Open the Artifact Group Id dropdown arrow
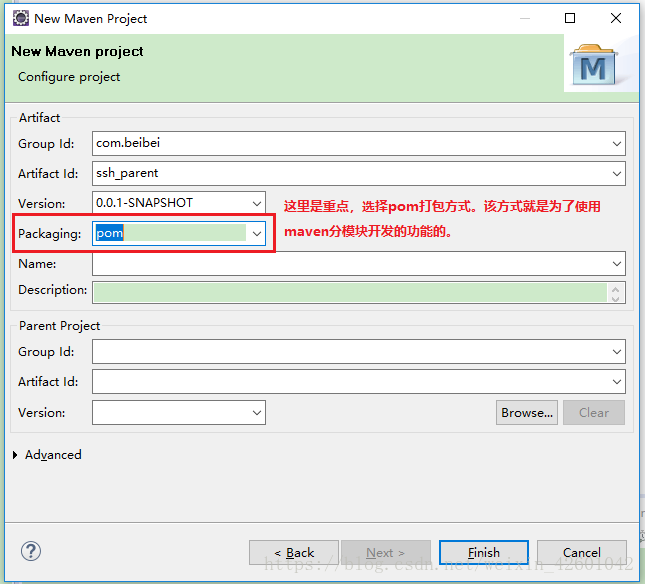Screen dimensions: 645x584 point(616,144)
